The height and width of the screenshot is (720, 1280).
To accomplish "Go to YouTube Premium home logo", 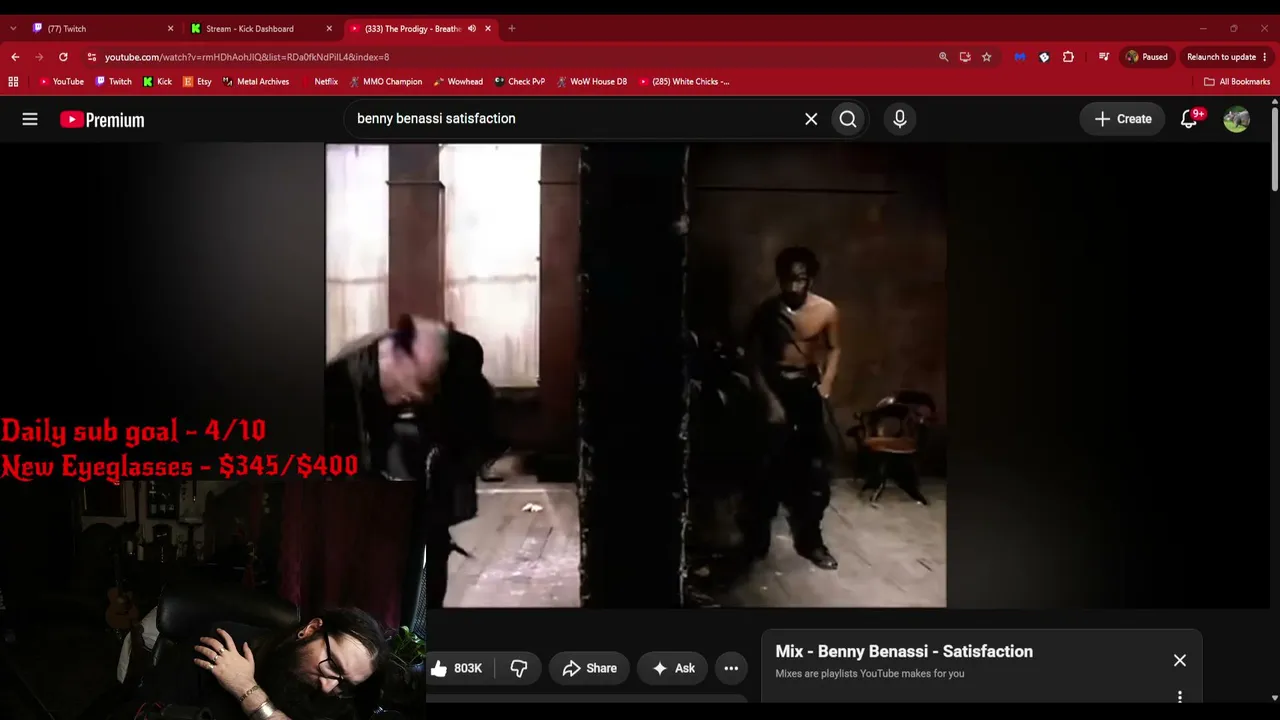I will click(102, 120).
